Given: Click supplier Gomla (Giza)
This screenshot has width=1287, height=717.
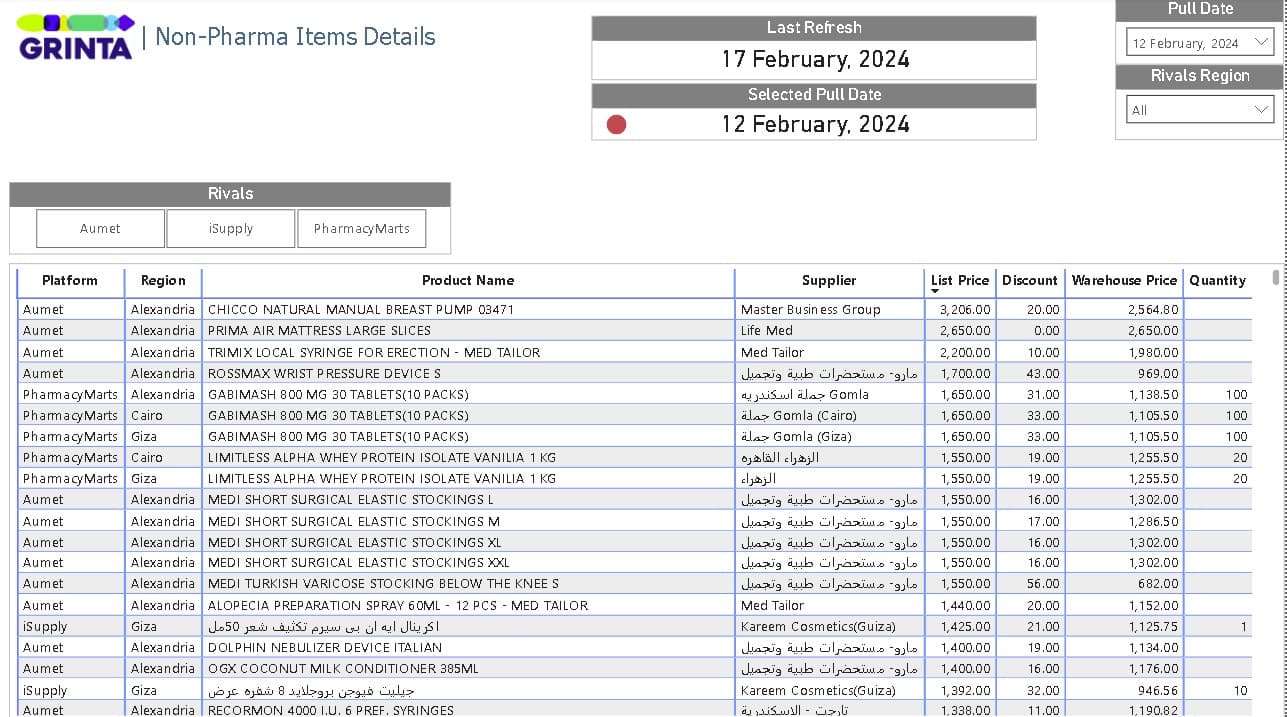Looking at the screenshot, I should pos(796,437).
